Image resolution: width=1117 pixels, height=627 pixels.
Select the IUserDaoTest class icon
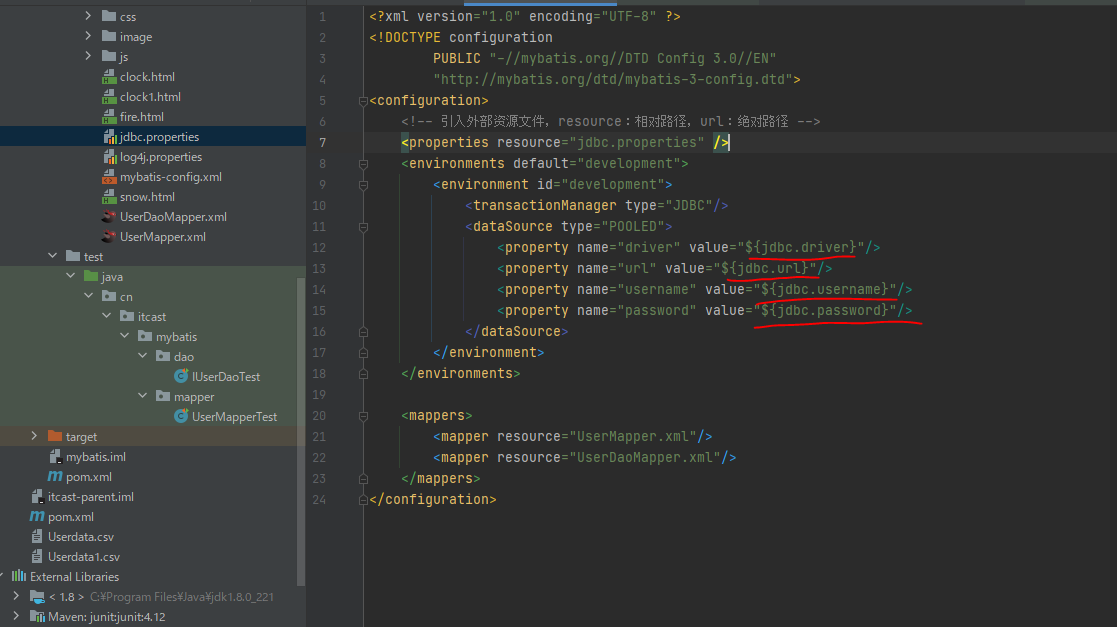coord(180,376)
